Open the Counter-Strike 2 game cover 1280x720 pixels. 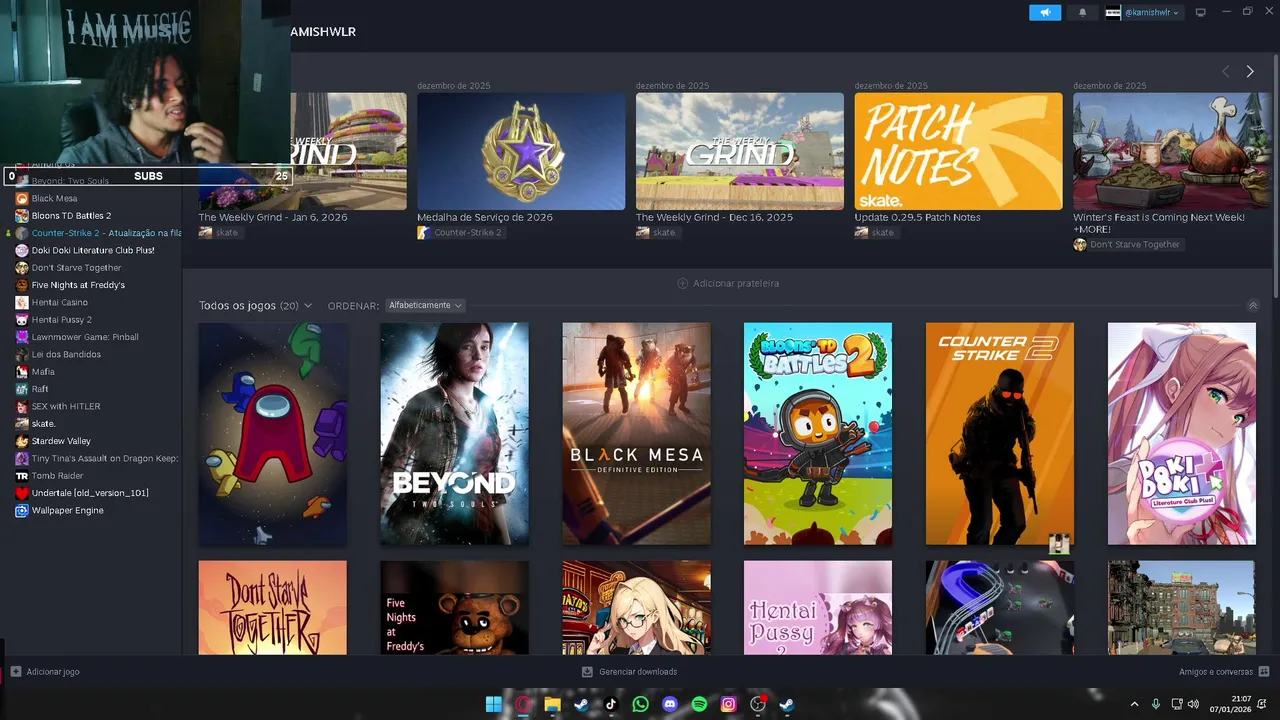(1000, 434)
